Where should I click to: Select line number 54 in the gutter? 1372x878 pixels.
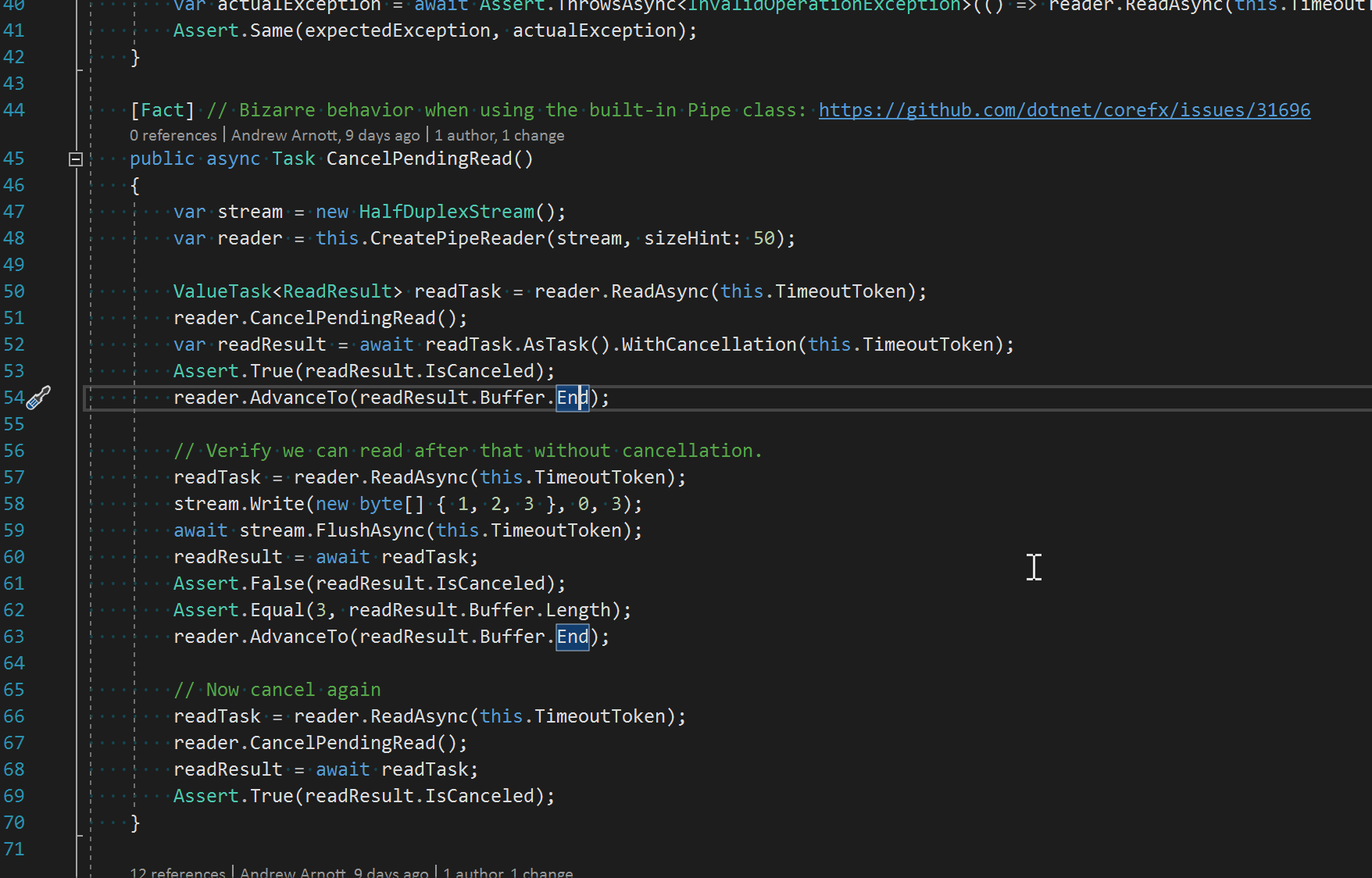pyautogui.click(x=14, y=398)
